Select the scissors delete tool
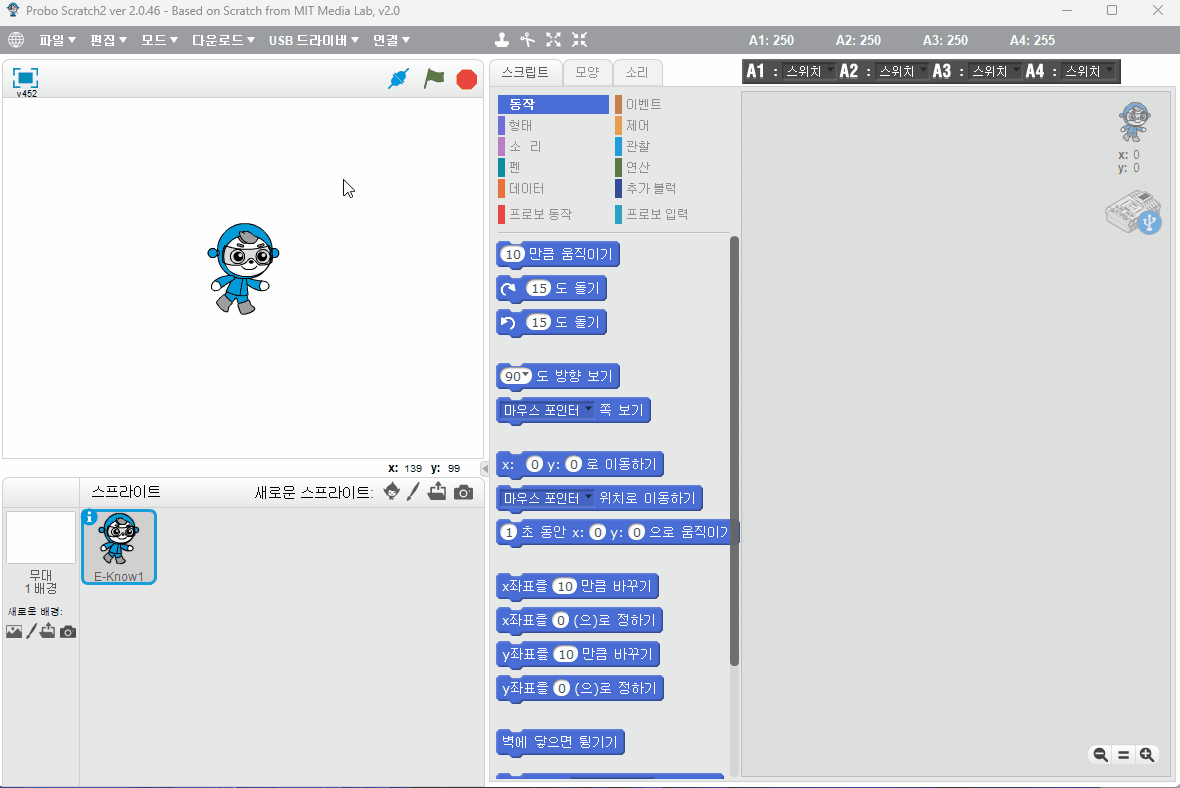The image size is (1180, 788). (528, 40)
